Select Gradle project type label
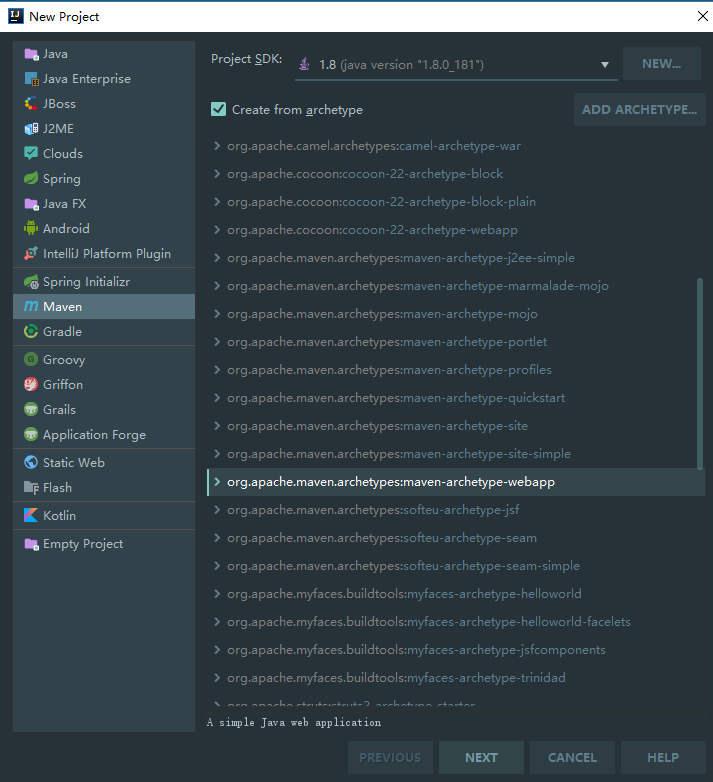The image size is (713, 782). [62, 332]
